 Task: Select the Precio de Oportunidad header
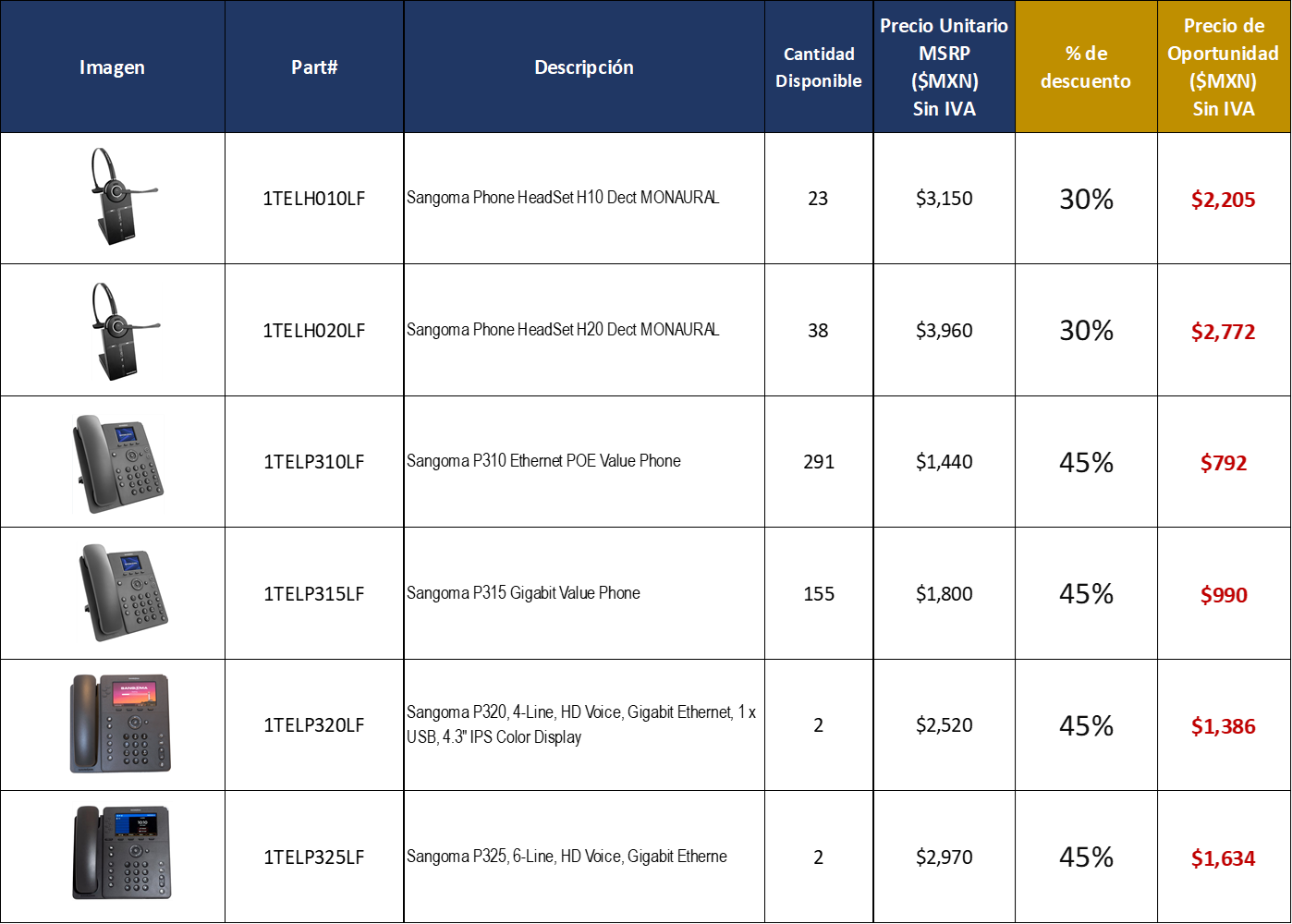[x=1223, y=67]
